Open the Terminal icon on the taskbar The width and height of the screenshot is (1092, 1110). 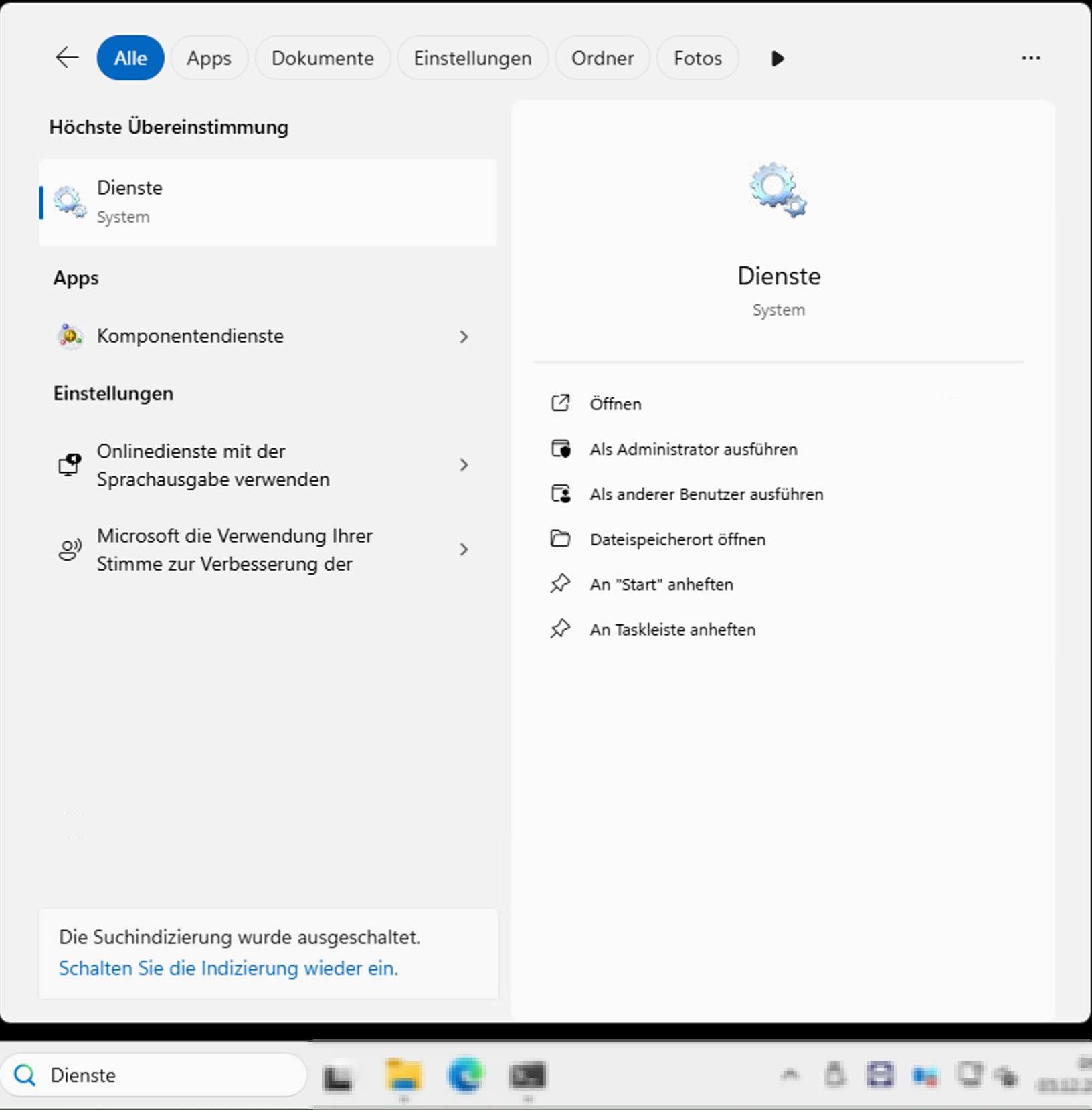528,1075
